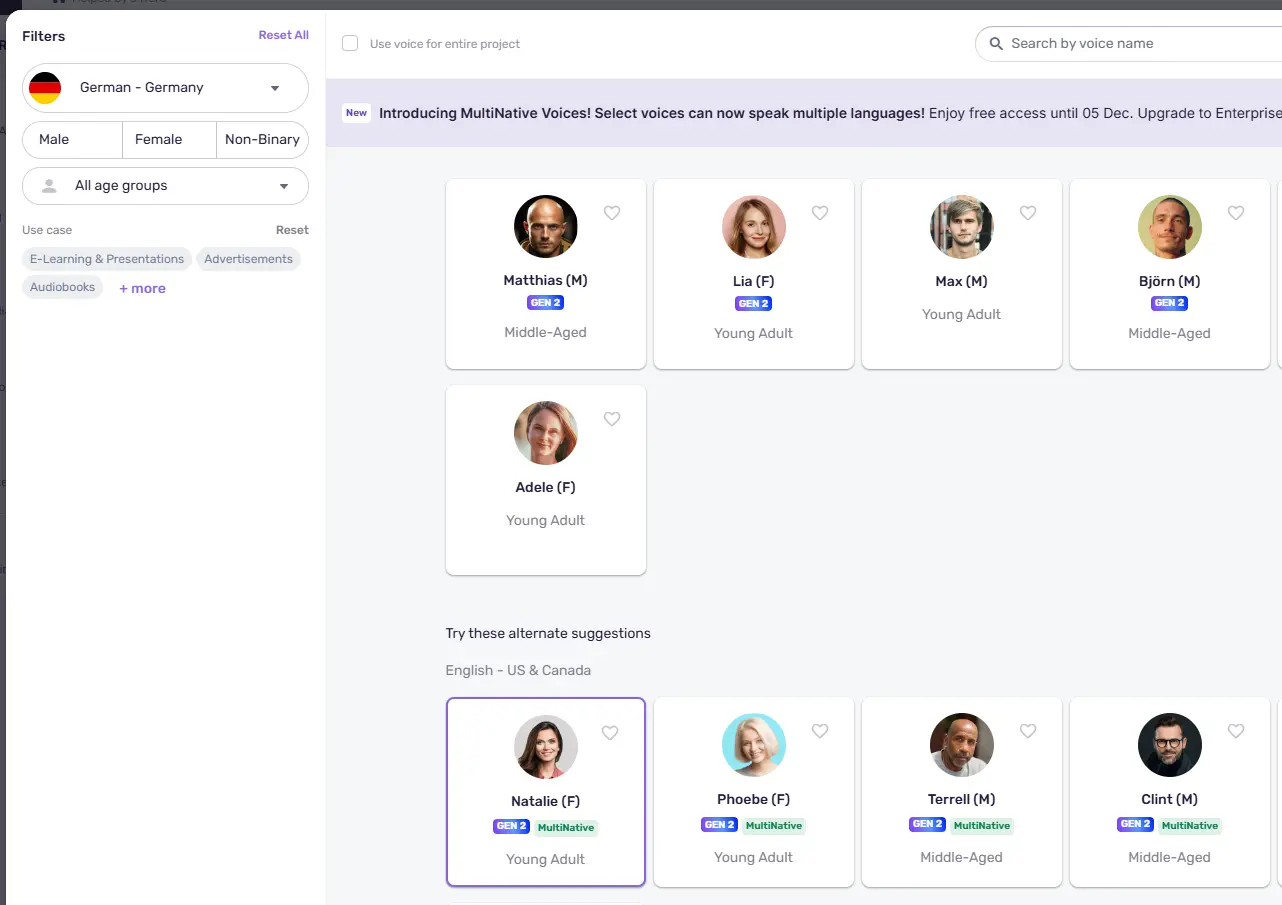Favorite the Phoebe voice with heart icon
Screen dimensions: 1282x905
[820, 731]
